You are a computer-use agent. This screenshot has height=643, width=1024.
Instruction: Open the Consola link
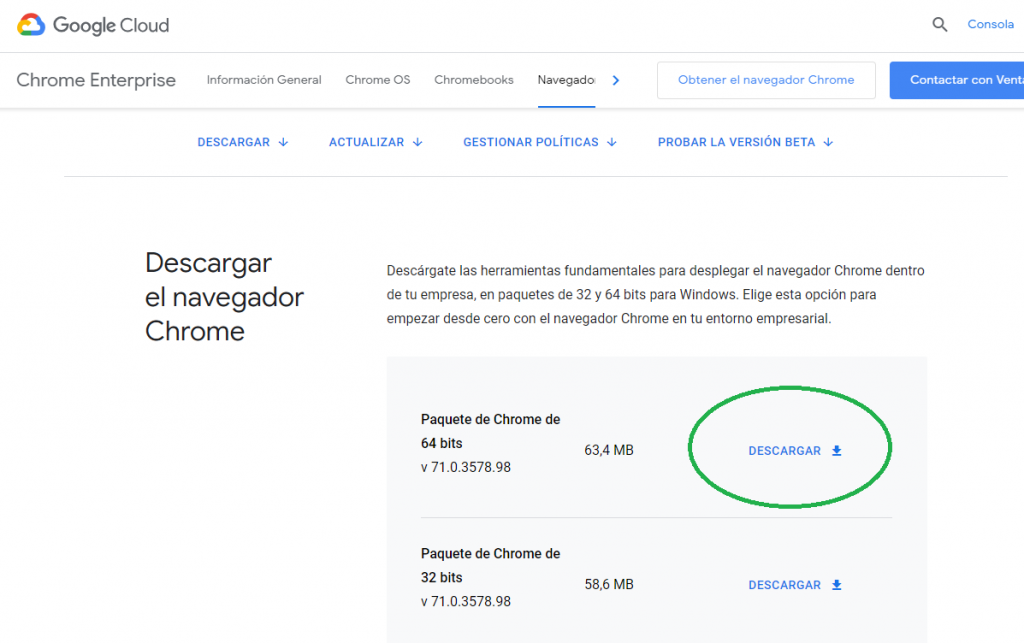click(990, 24)
